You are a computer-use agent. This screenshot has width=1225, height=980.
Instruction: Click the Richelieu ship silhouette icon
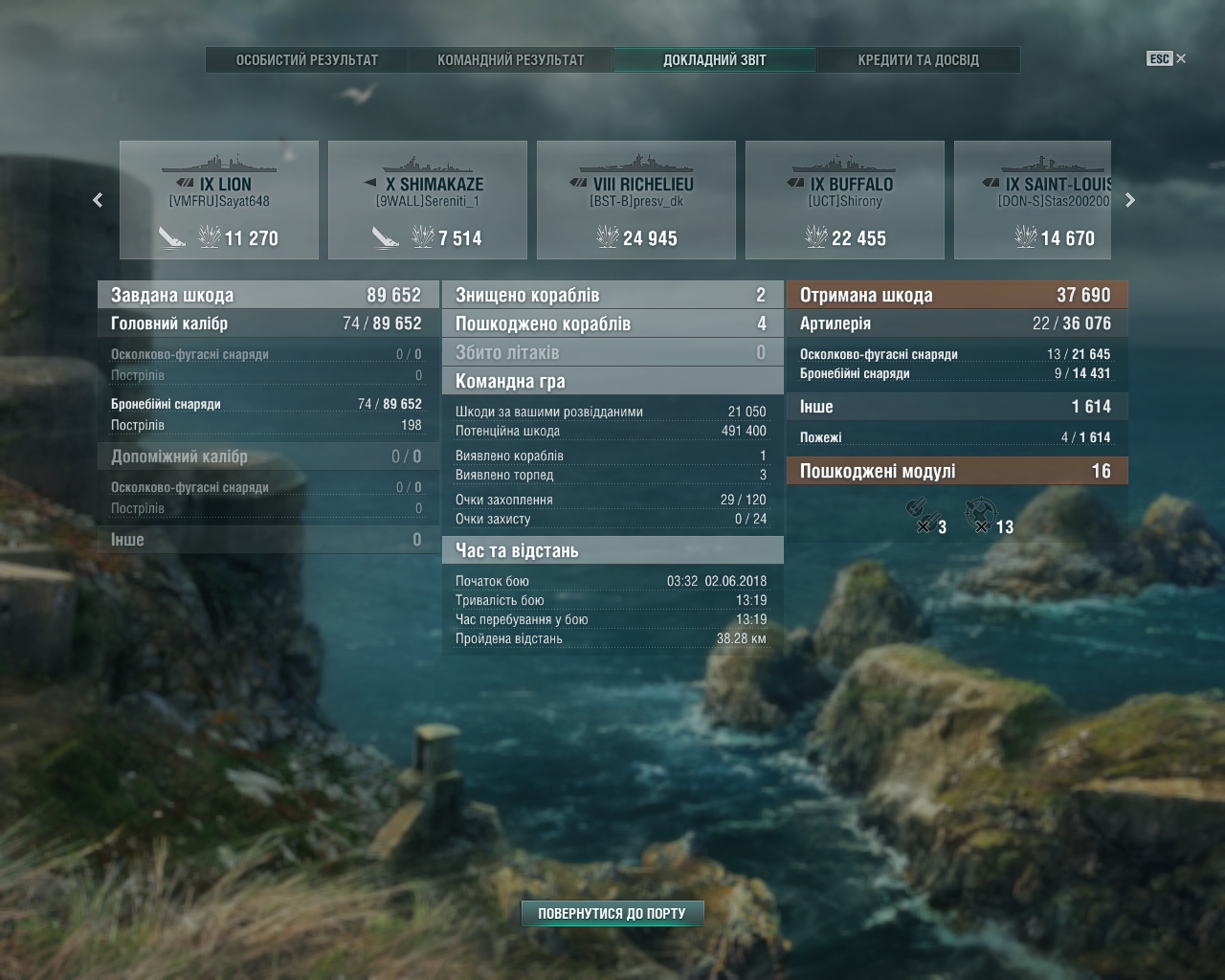[635, 163]
